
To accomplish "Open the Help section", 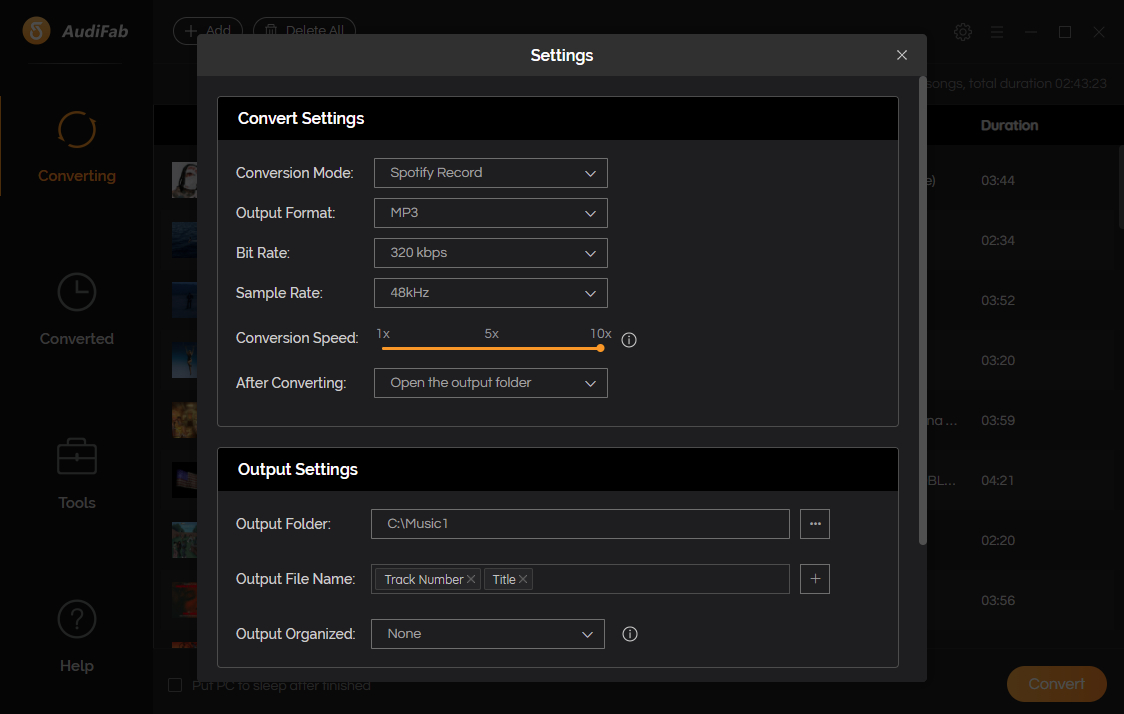I will [77, 637].
